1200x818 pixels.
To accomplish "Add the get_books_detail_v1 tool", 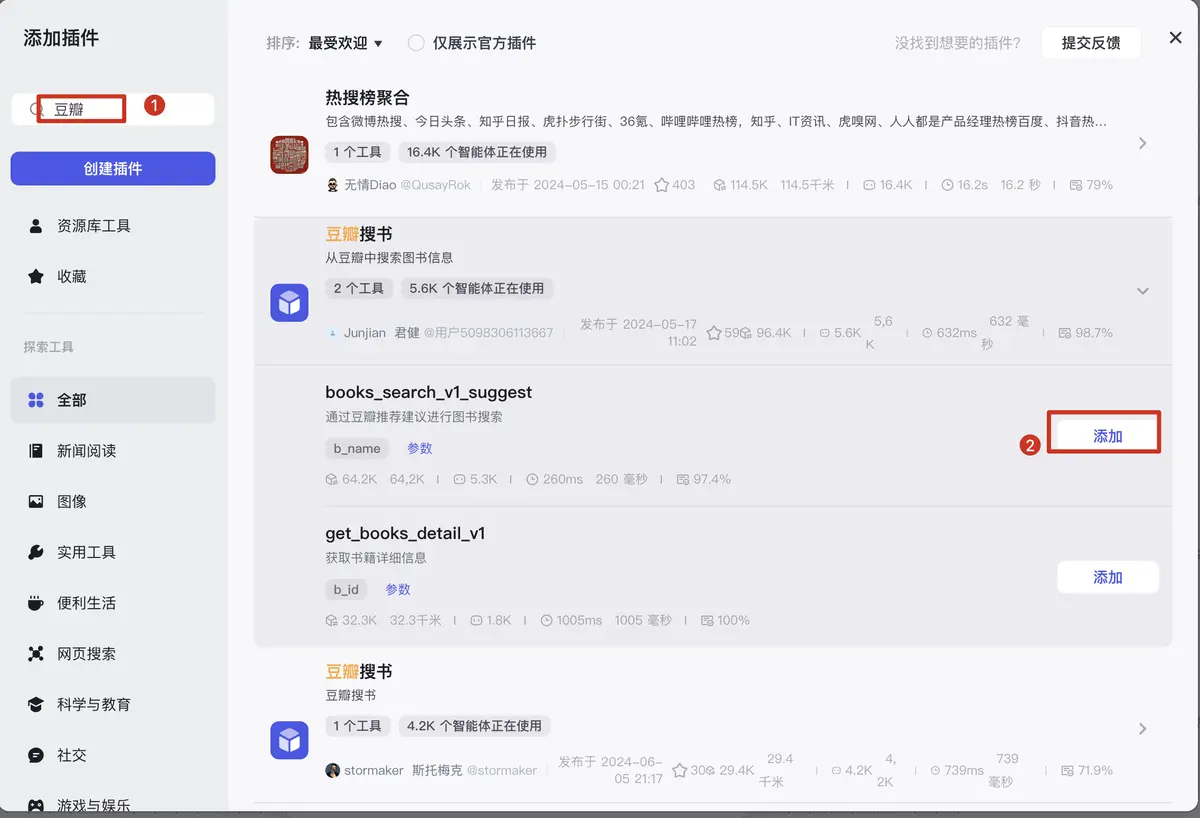I will [1107, 577].
